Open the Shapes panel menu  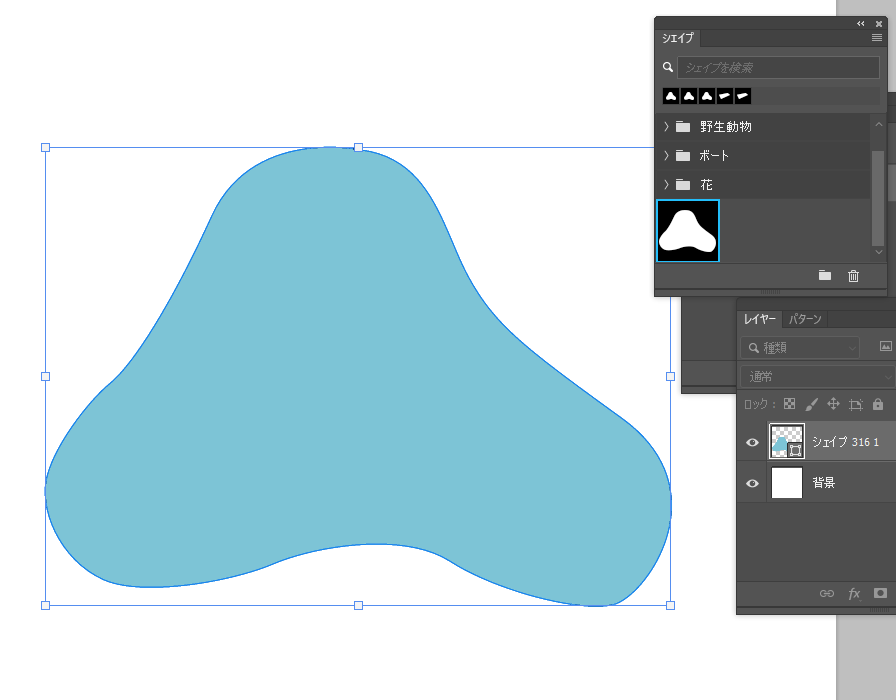(877, 38)
